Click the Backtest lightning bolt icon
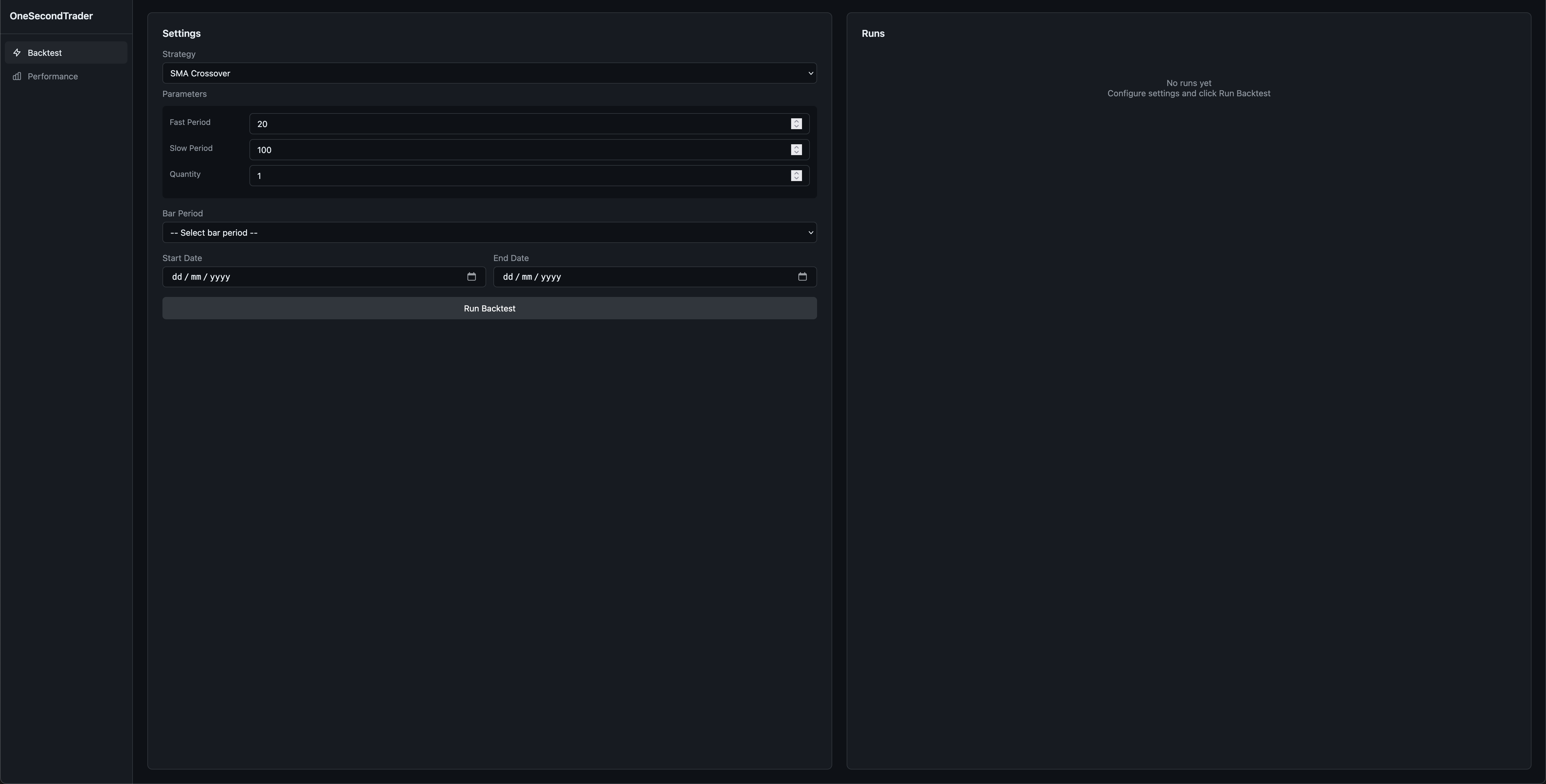This screenshot has width=1546, height=784. pos(17,53)
